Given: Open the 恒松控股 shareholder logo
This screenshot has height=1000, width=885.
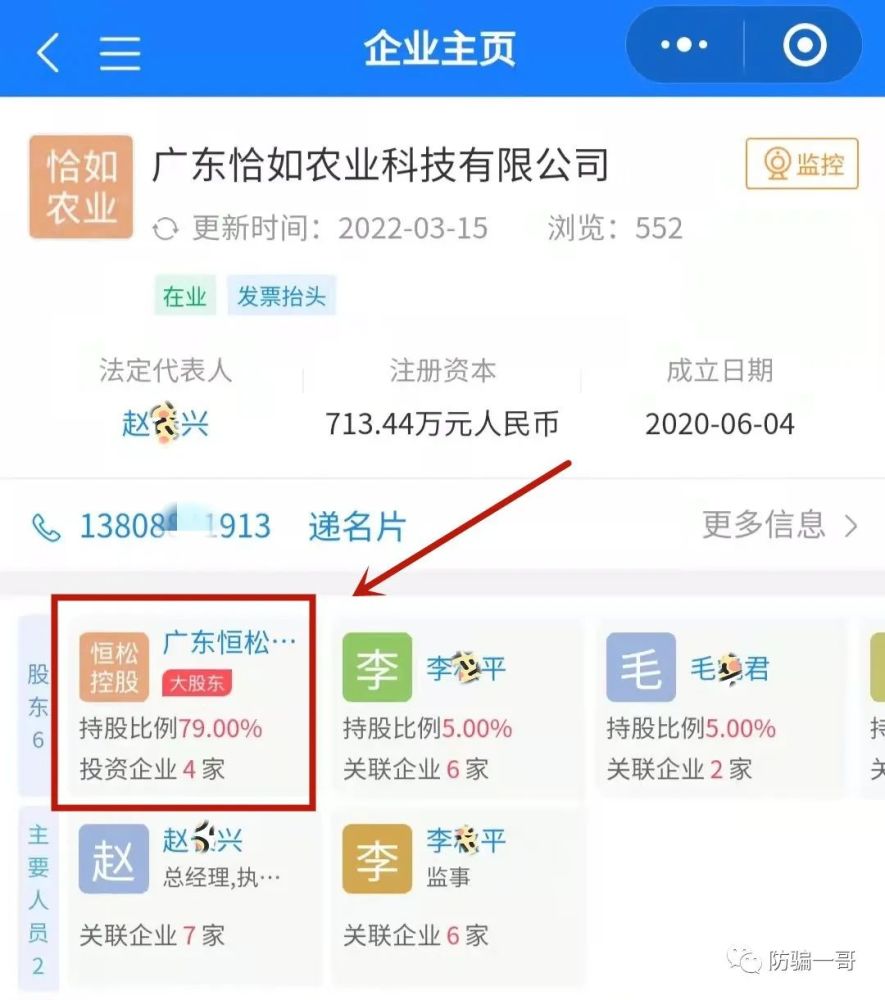Looking at the screenshot, I should click(114, 666).
